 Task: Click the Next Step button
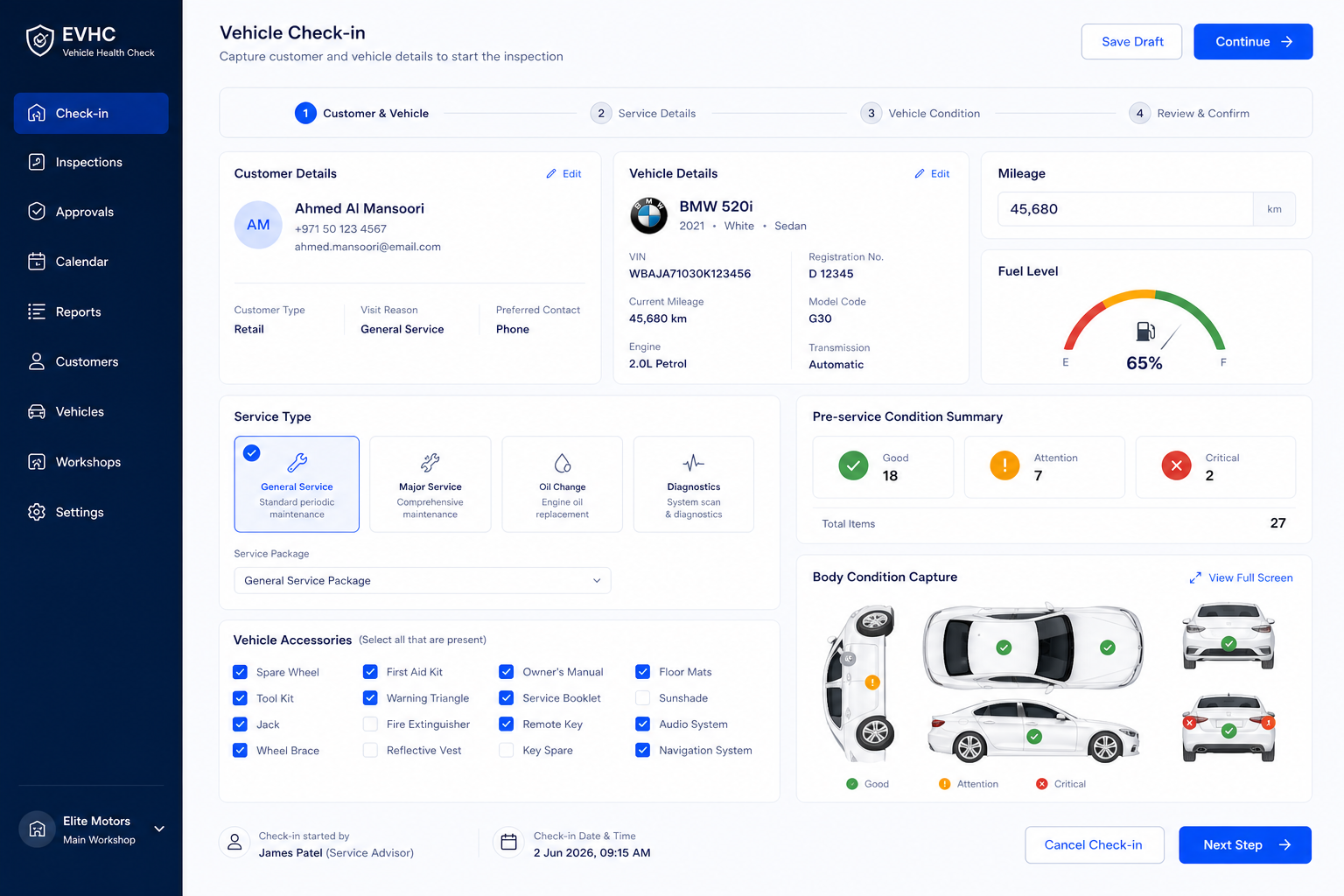pos(1245,845)
